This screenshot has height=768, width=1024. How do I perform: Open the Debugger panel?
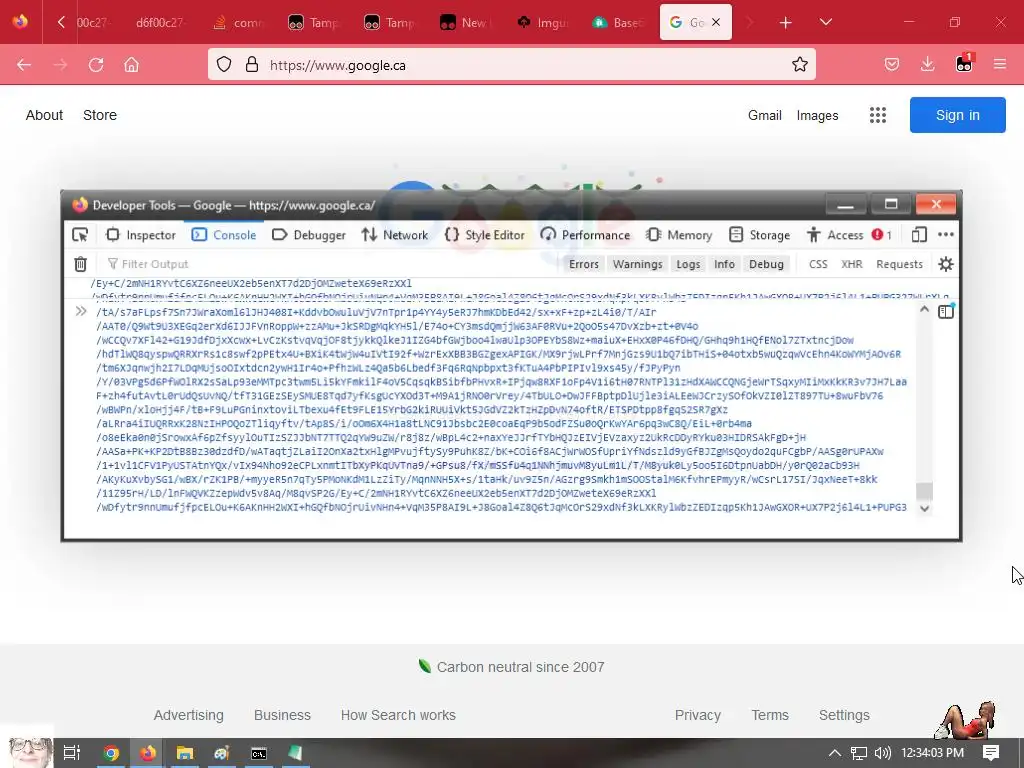click(x=308, y=235)
